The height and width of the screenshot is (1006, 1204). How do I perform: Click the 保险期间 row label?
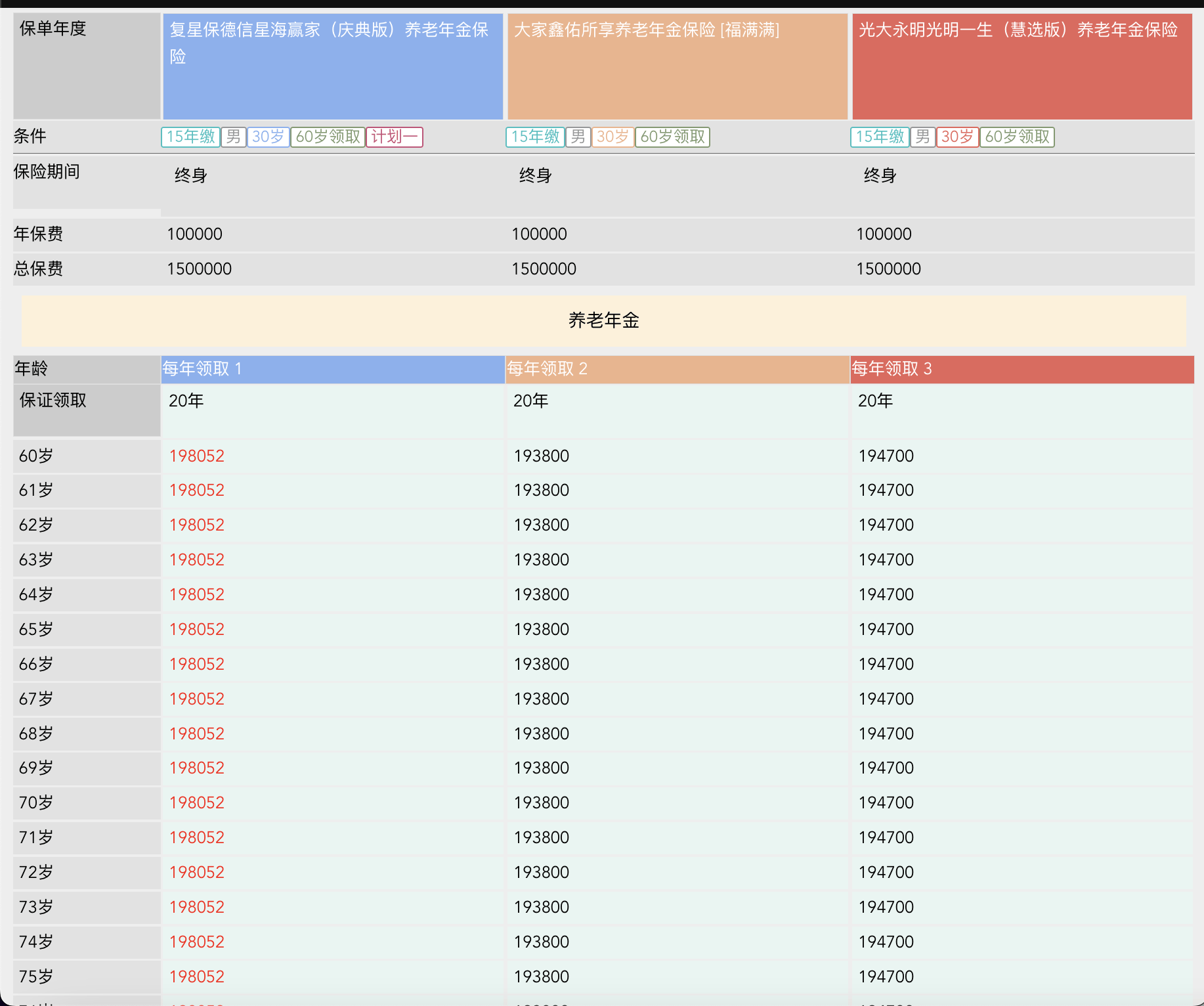point(47,172)
